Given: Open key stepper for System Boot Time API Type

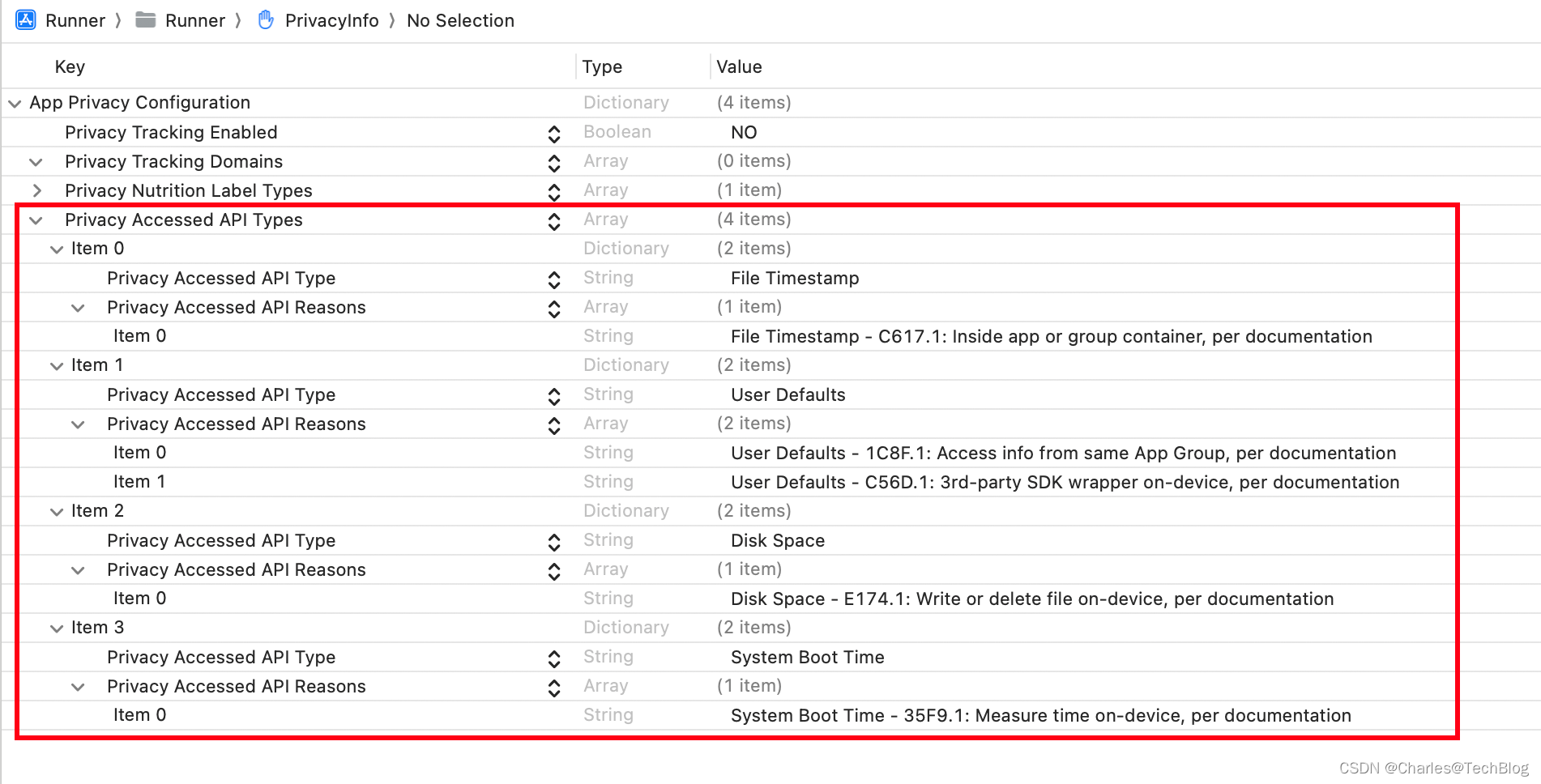Looking at the screenshot, I should pos(554,658).
